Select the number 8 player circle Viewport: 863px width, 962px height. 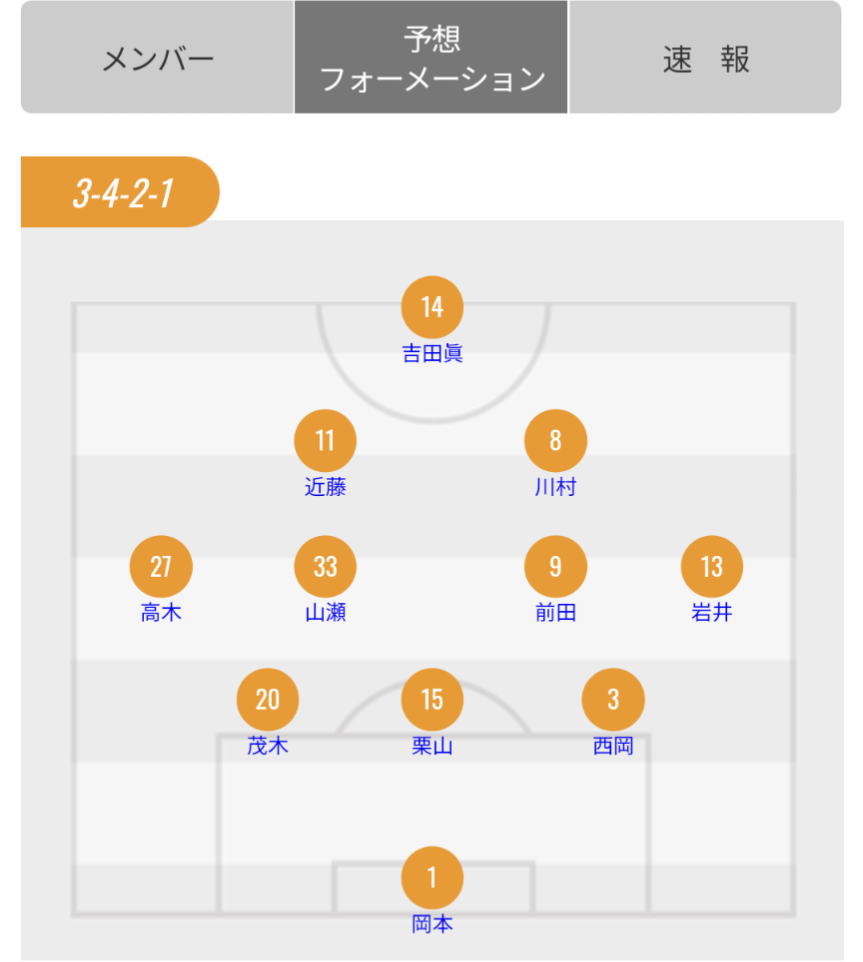click(555, 440)
